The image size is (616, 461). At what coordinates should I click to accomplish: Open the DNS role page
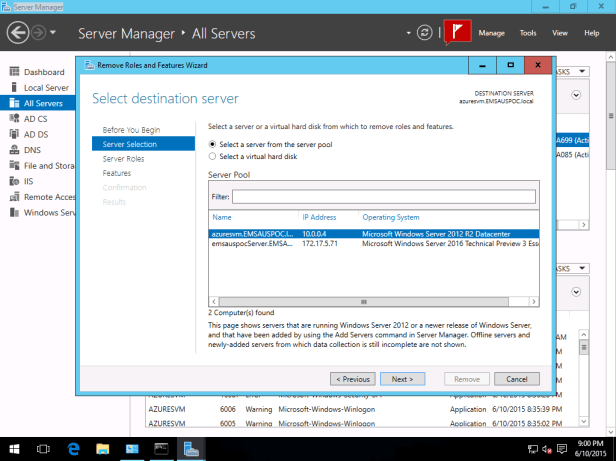(x=34, y=150)
